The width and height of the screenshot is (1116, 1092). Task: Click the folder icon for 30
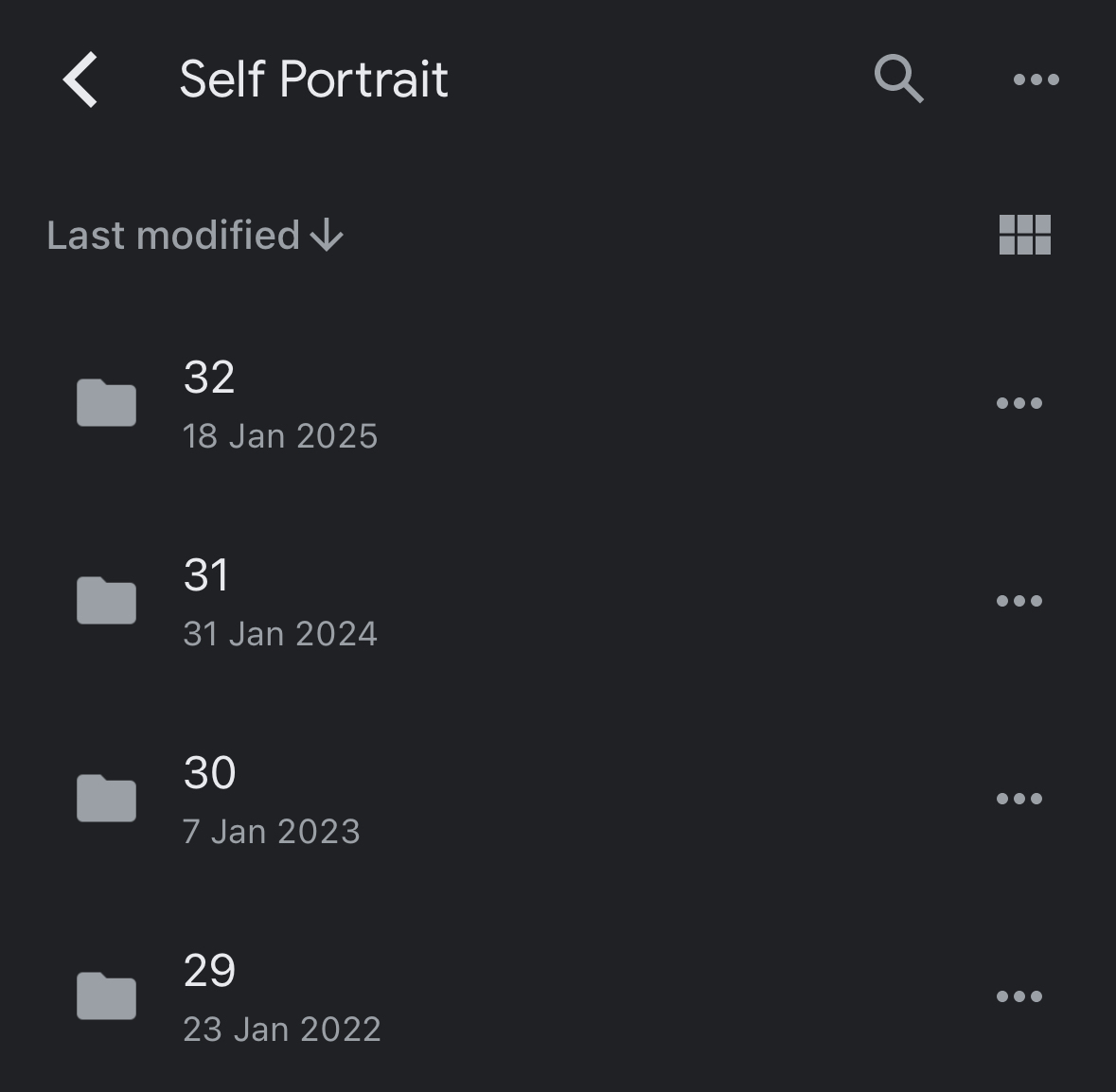pos(106,799)
